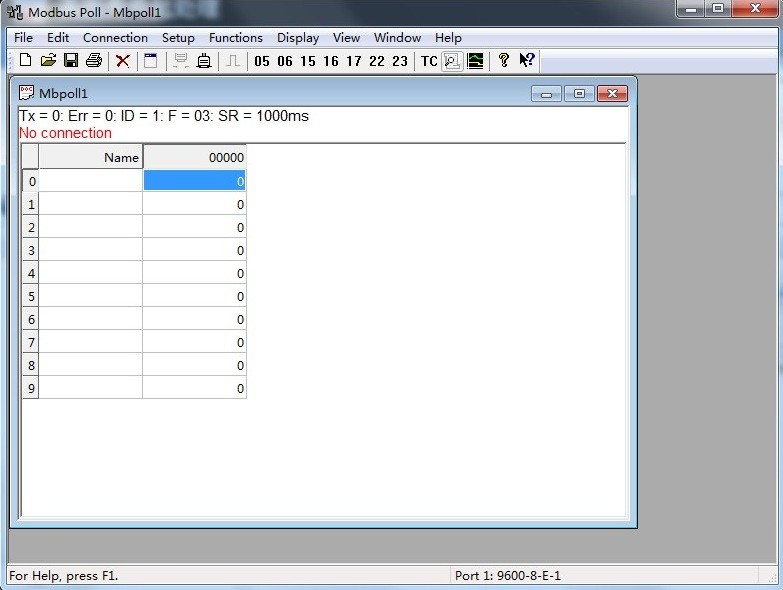This screenshot has width=783, height=590.
Task: Select function 16 write multiple registers
Action: 331,61
